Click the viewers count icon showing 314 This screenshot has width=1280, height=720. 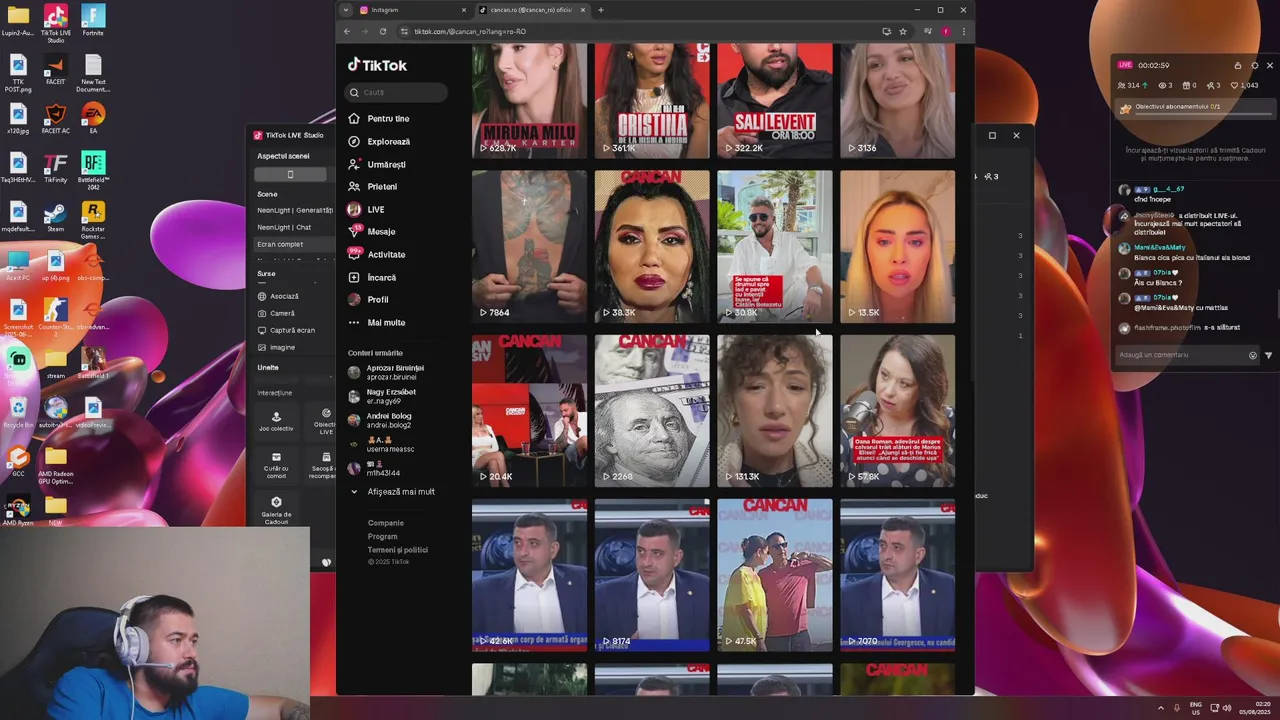click(x=1134, y=85)
